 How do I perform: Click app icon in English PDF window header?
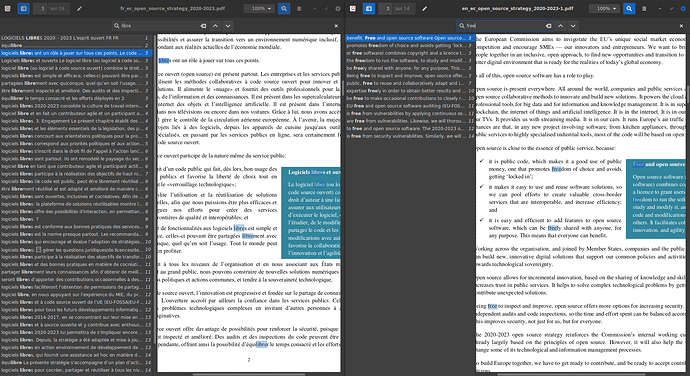point(353,8)
